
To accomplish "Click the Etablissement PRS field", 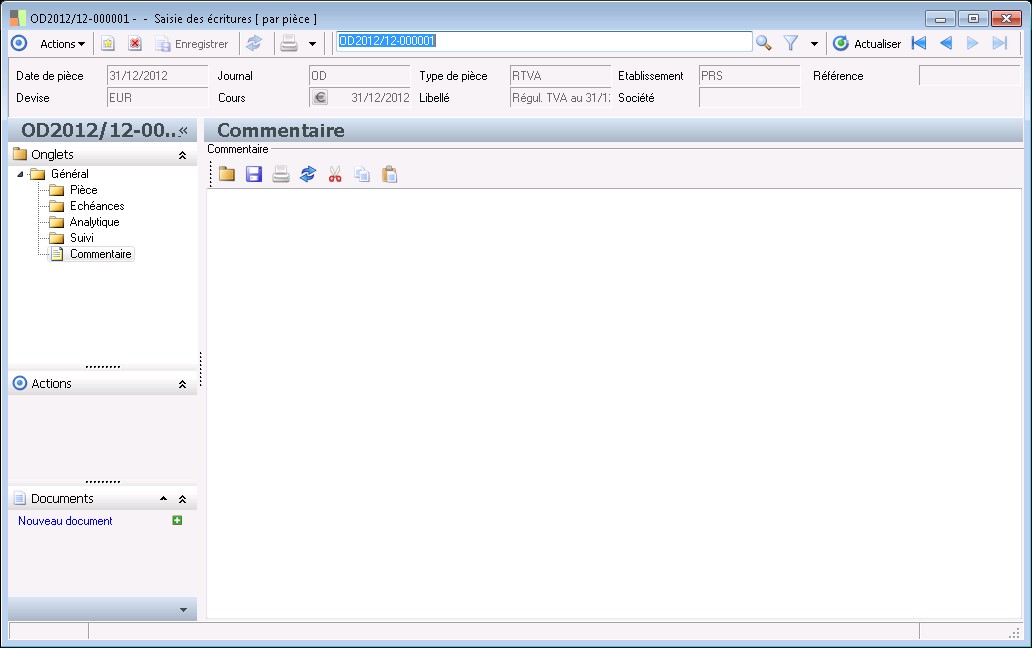I will click(x=750, y=76).
